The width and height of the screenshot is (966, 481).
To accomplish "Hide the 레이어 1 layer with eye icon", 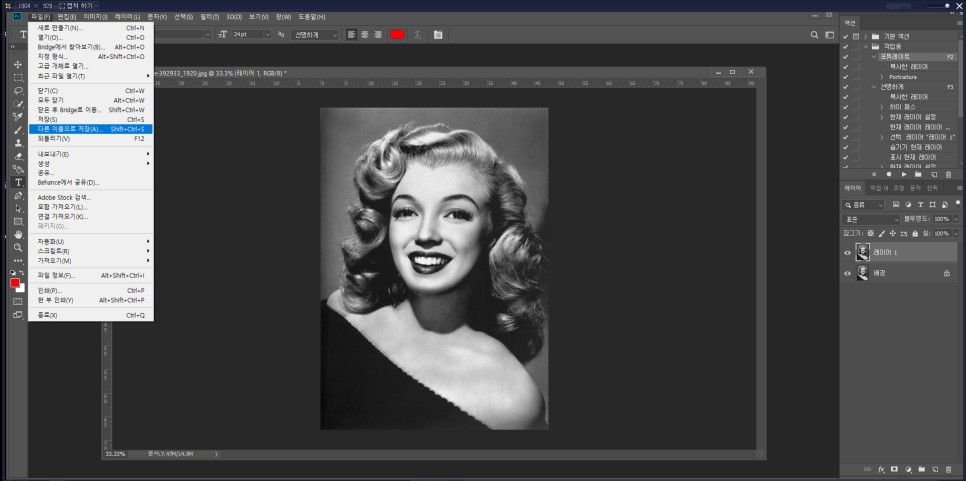I will click(847, 252).
